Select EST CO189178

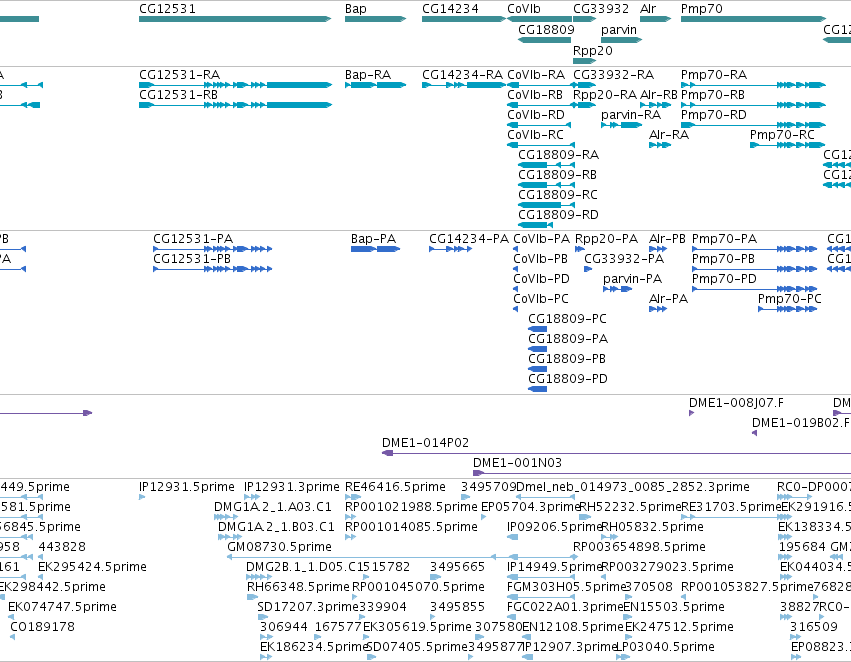(42, 627)
